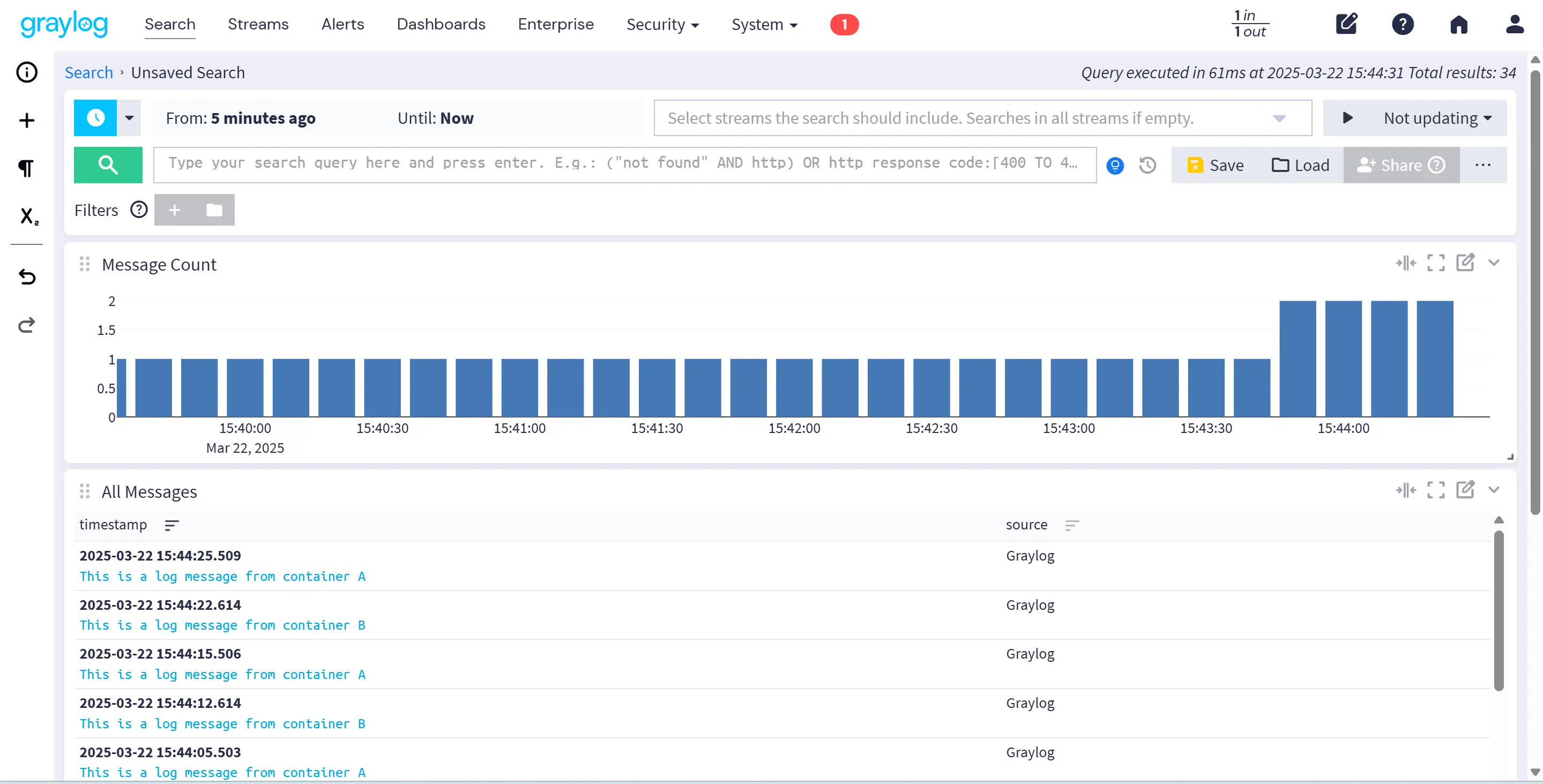This screenshot has height=784, width=1543.
Task: Open the Search nav tab
Action: pyautogui.click(x=170, y=25)
